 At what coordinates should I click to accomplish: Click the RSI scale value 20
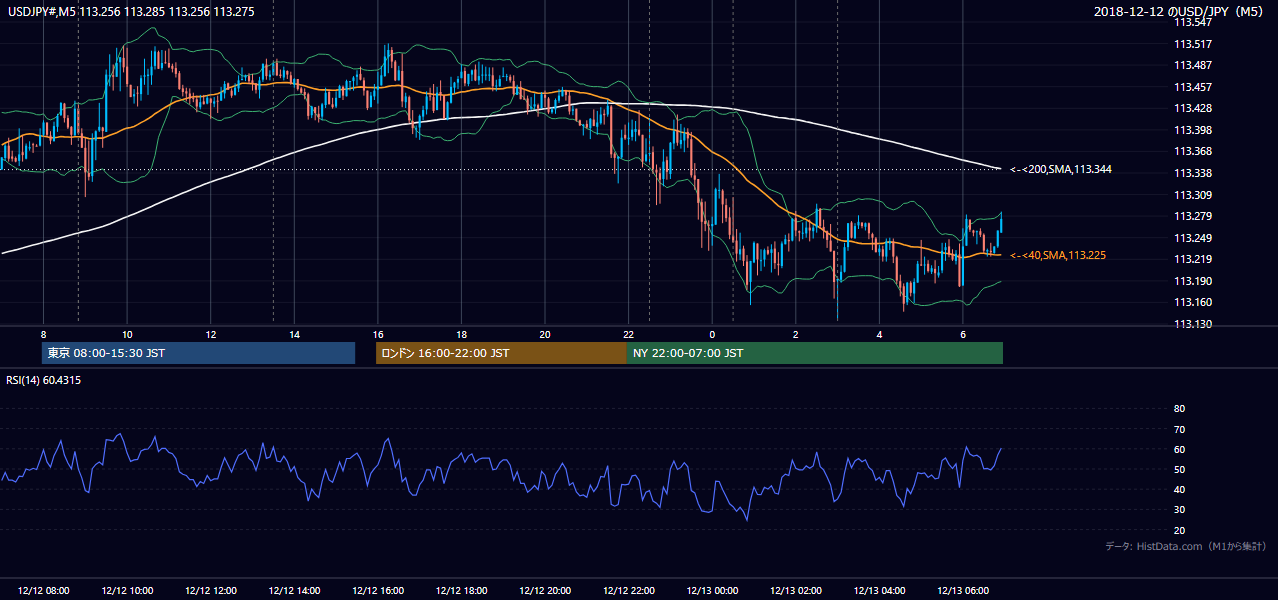[1179, 530]
